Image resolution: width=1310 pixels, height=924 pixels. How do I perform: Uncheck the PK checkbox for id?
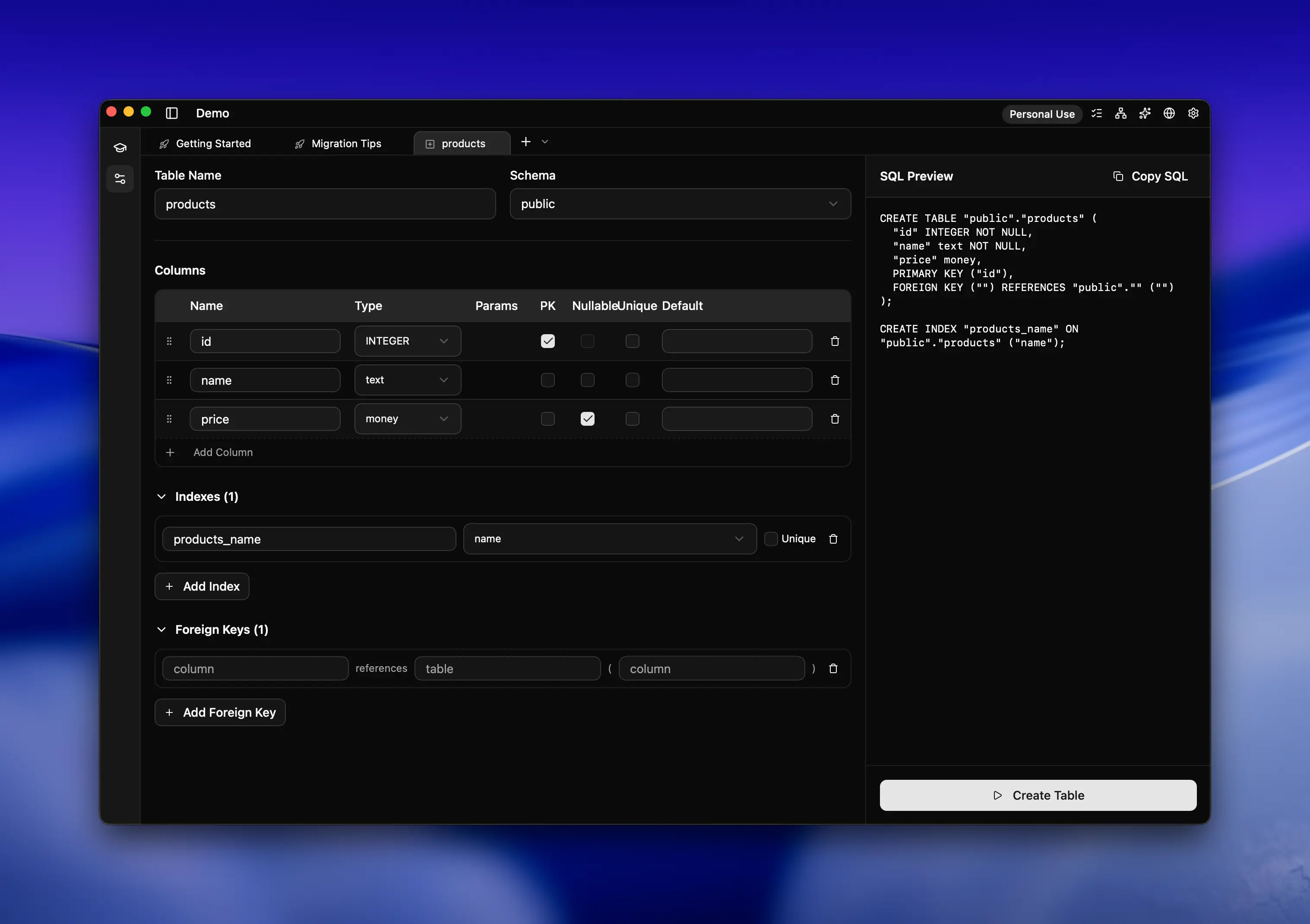(547, 341)
